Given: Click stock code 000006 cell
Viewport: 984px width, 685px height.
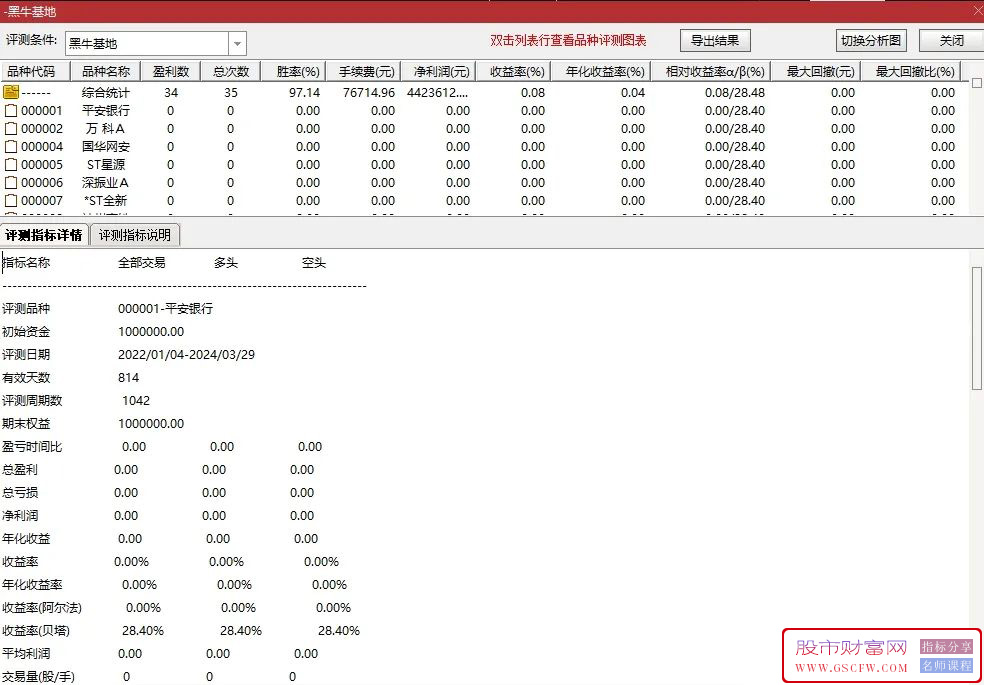Looking at the screenshot, I should (42, 183).
